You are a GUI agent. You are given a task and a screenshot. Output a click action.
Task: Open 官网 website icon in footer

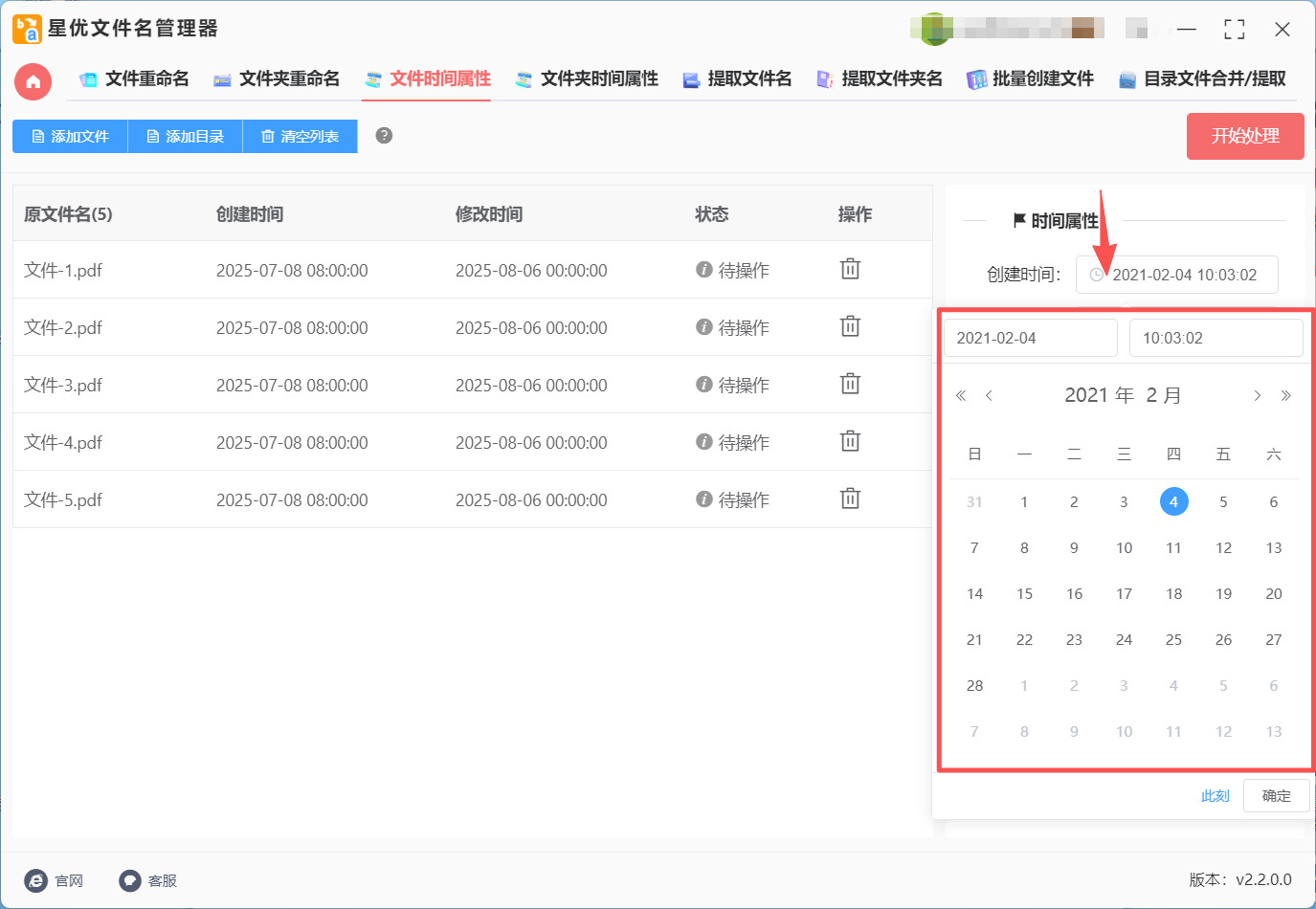pyautogui.click(x=36, y=880)
